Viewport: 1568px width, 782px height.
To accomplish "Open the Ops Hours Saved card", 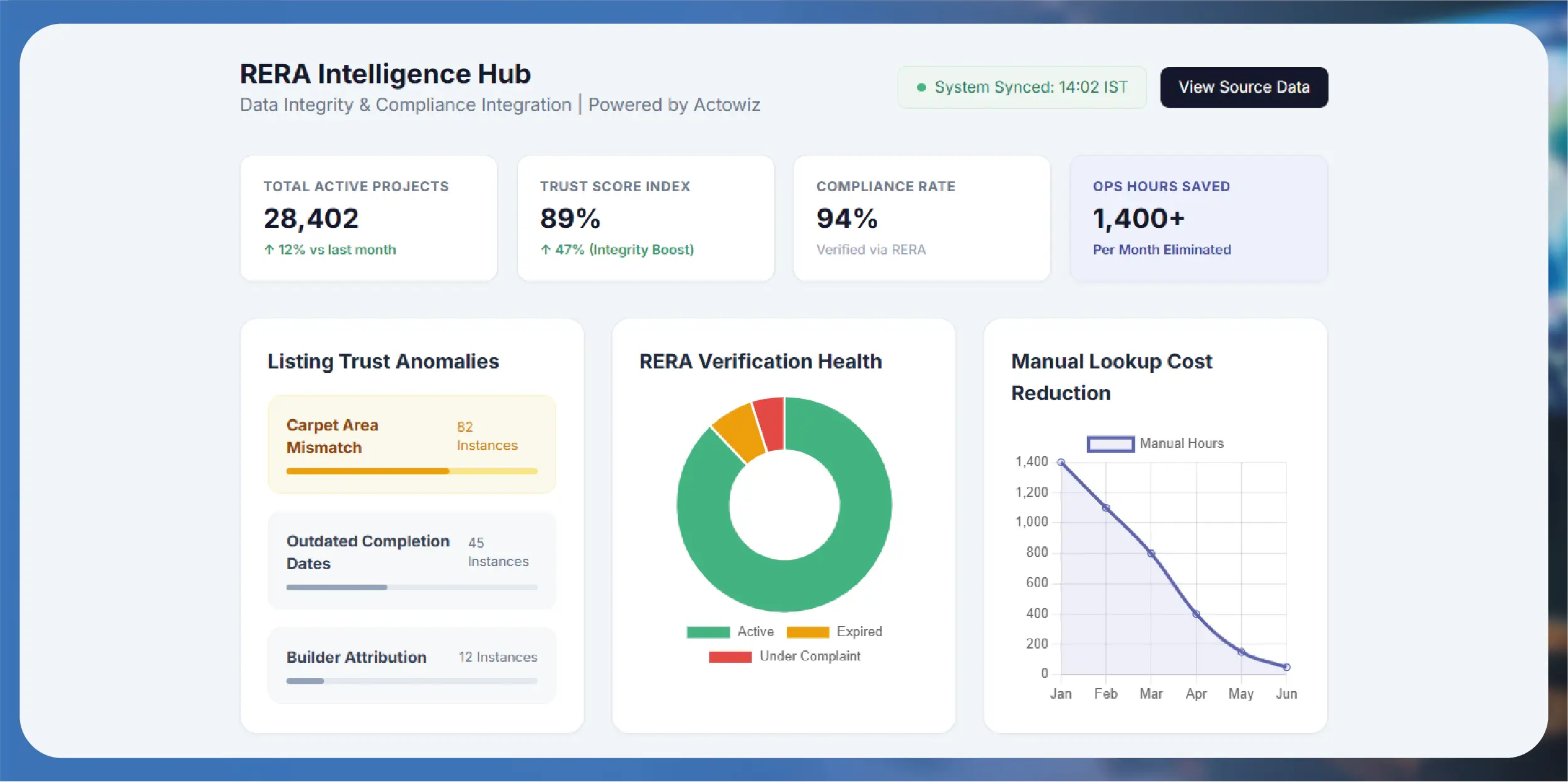I will (1198, 218).
